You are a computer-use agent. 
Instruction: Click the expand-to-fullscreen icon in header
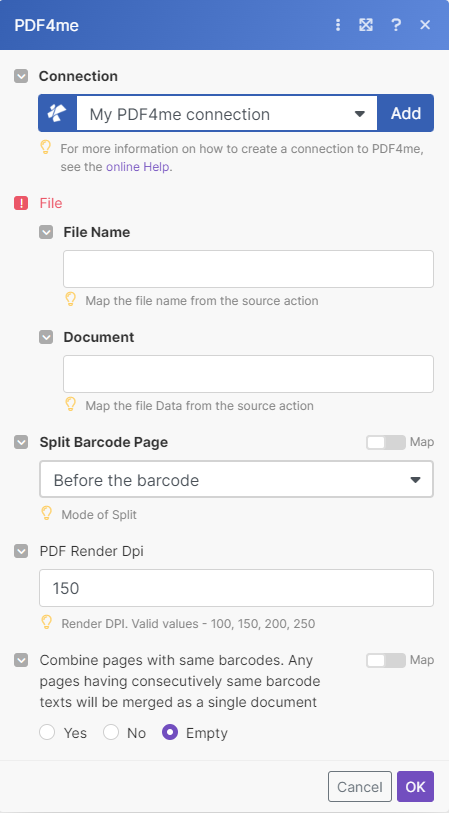click(366, 25)
